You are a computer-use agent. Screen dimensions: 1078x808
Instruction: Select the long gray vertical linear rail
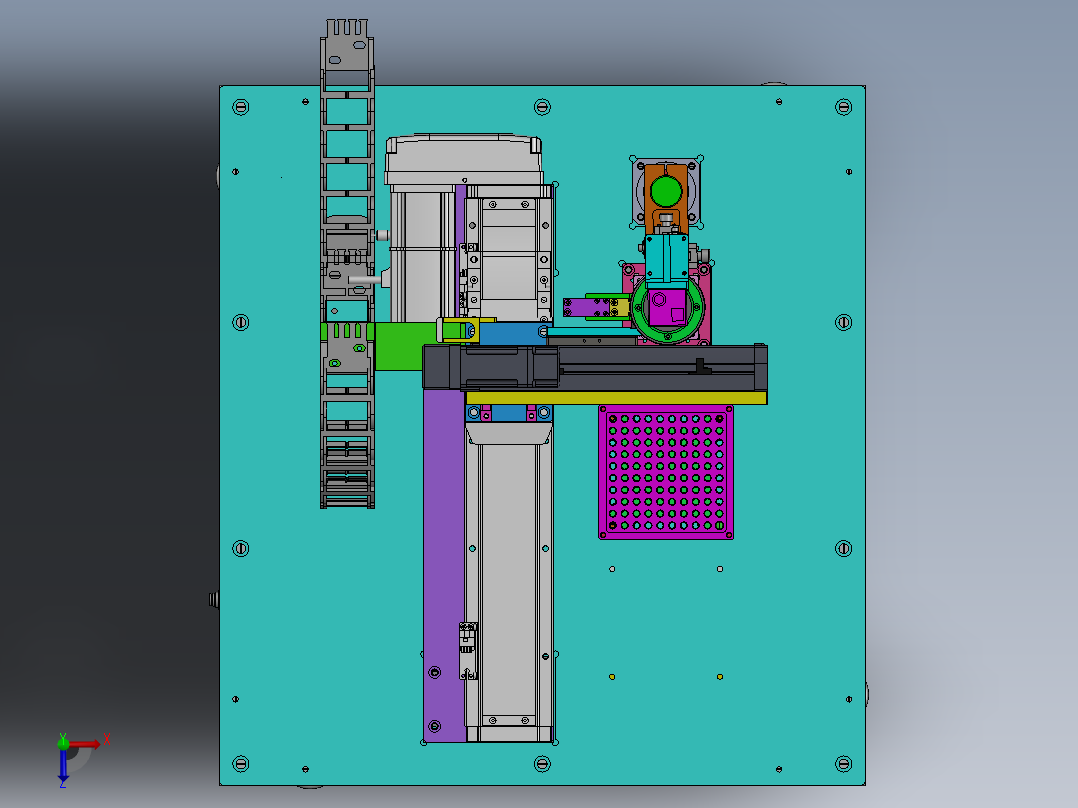pyautogui.click(x=509, y=582)
